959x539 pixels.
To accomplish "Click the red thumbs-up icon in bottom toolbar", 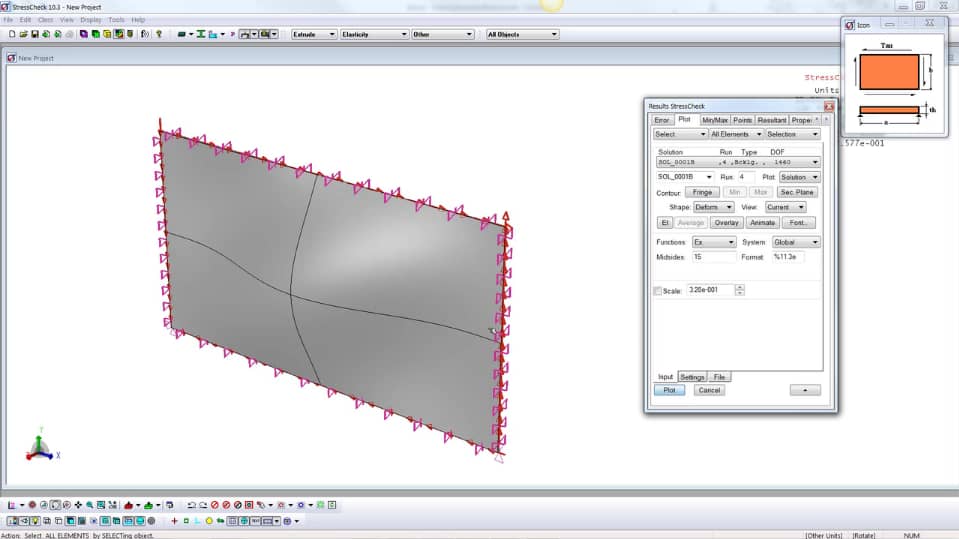I will [128, 505].
